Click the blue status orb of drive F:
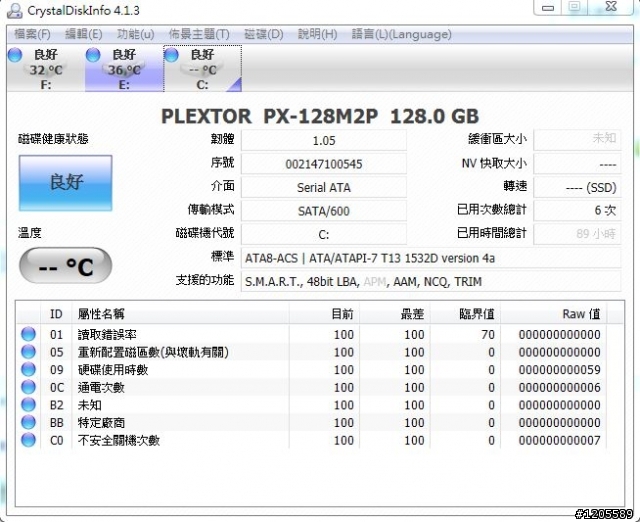This screenshot has width=640, height=522. click(x=15, y=55)
